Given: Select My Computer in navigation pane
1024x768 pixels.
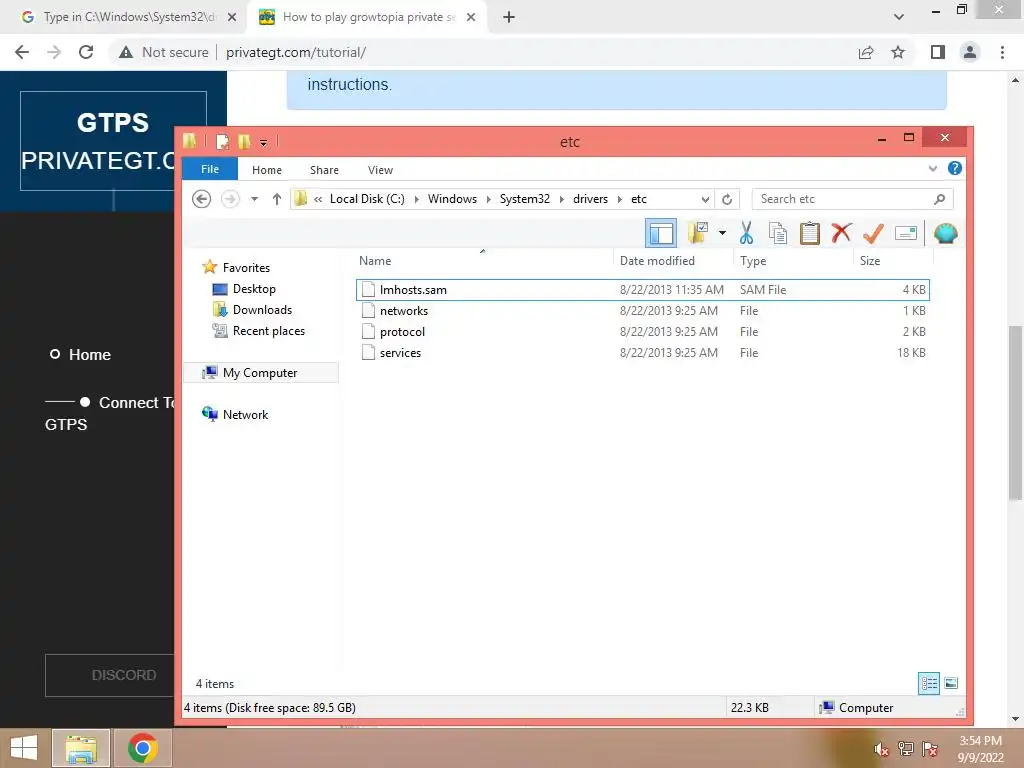Looking at the screenshot, I should click(260, 372).
